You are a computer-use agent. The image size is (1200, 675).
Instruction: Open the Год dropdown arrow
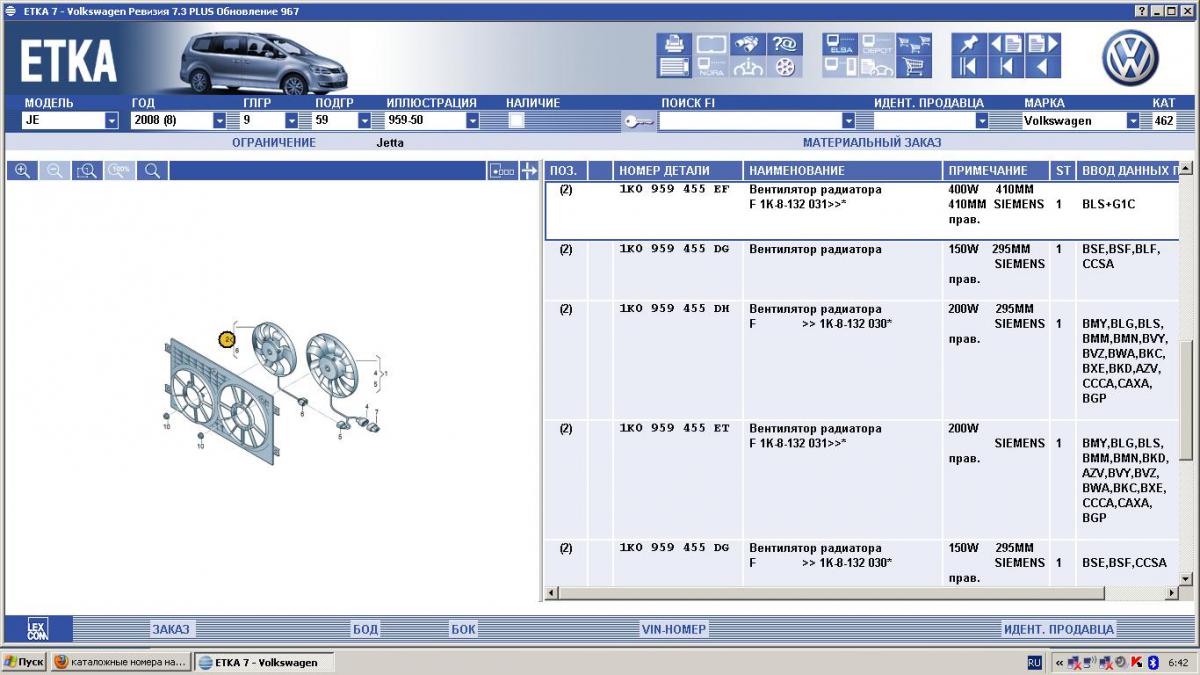[x=220, y=121]
